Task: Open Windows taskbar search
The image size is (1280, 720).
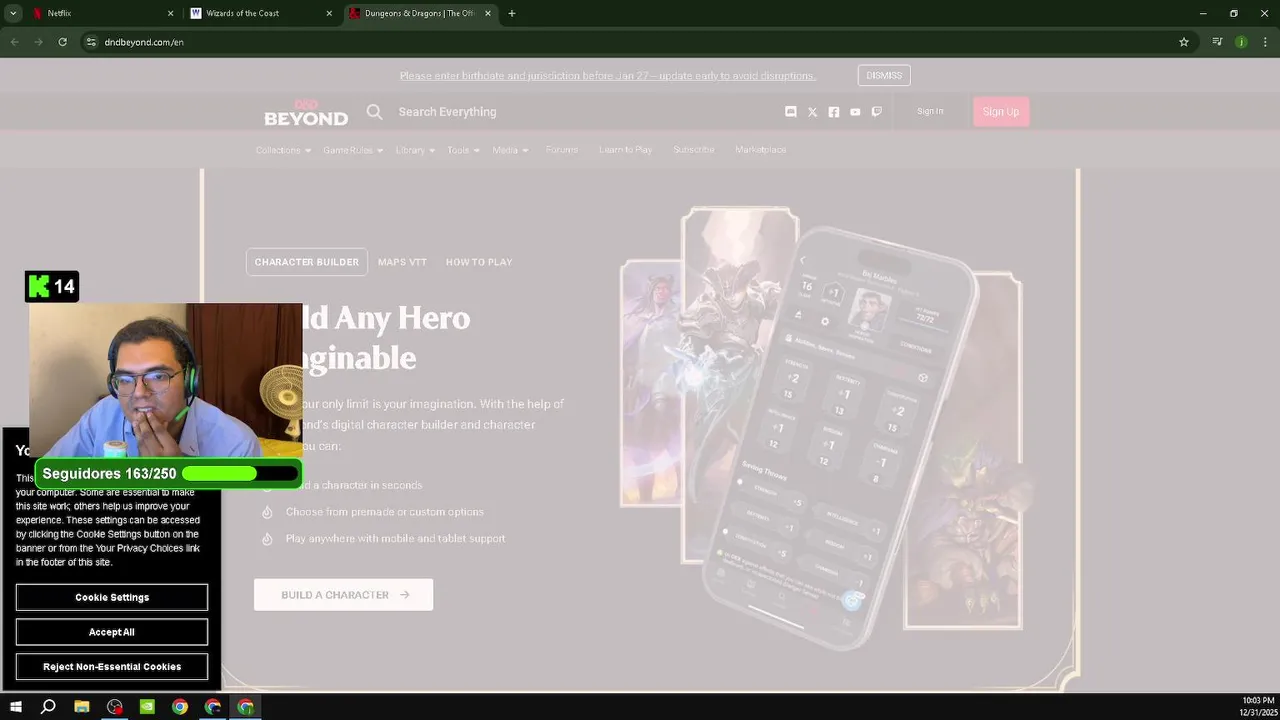Action: 48,707
